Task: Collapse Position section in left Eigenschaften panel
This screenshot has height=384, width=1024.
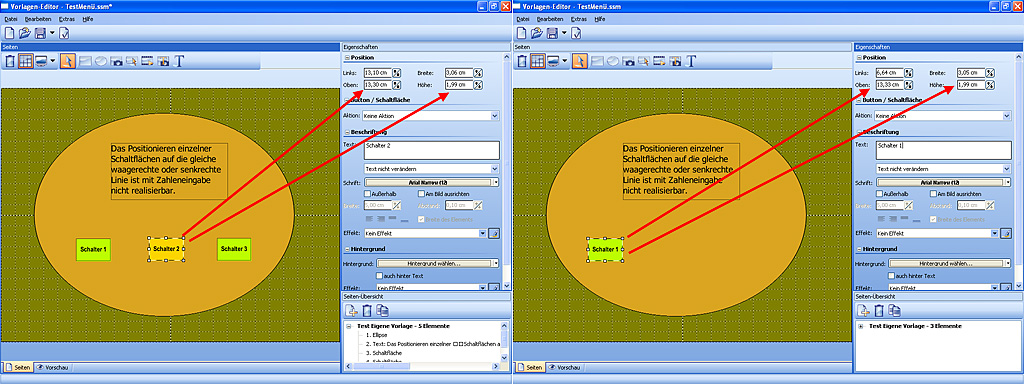Action: pos(346,57)
